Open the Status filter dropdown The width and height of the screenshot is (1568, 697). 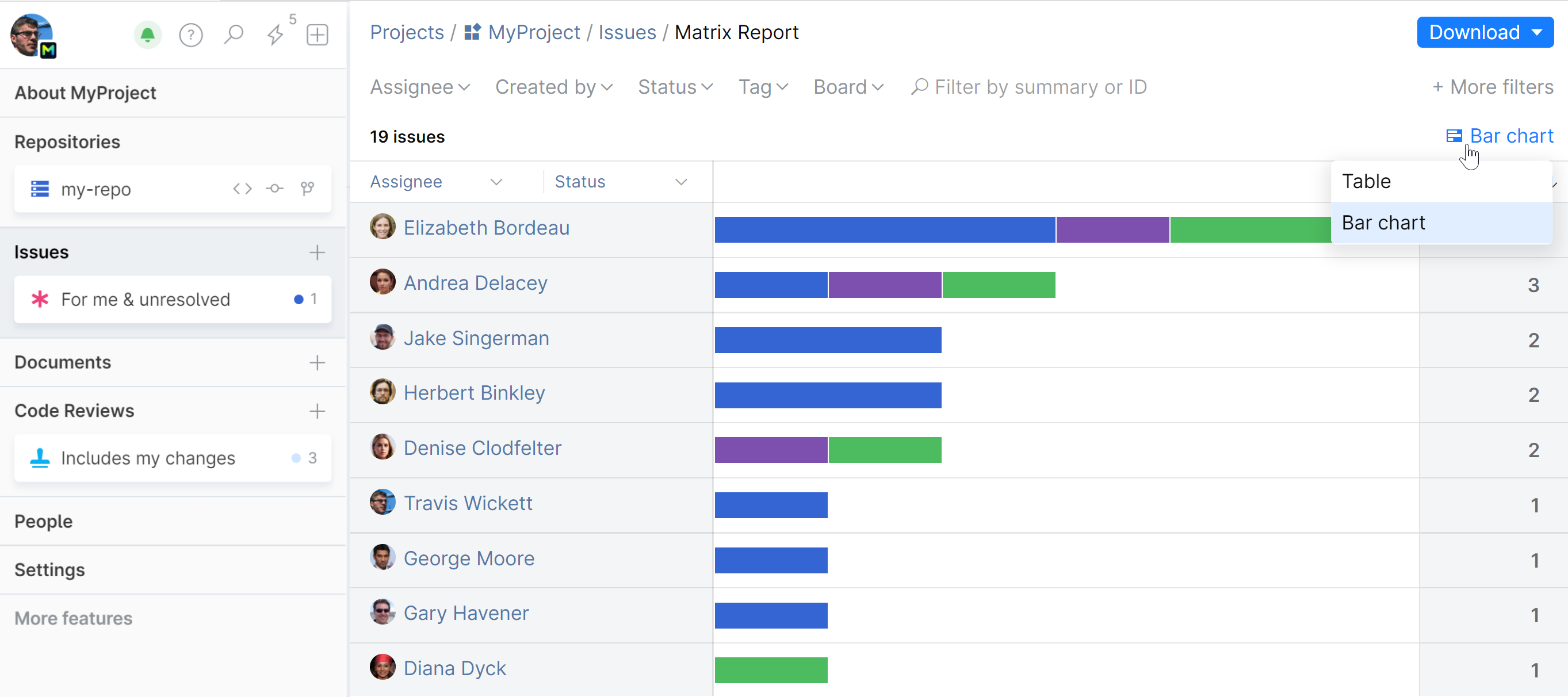click(675, 87)
